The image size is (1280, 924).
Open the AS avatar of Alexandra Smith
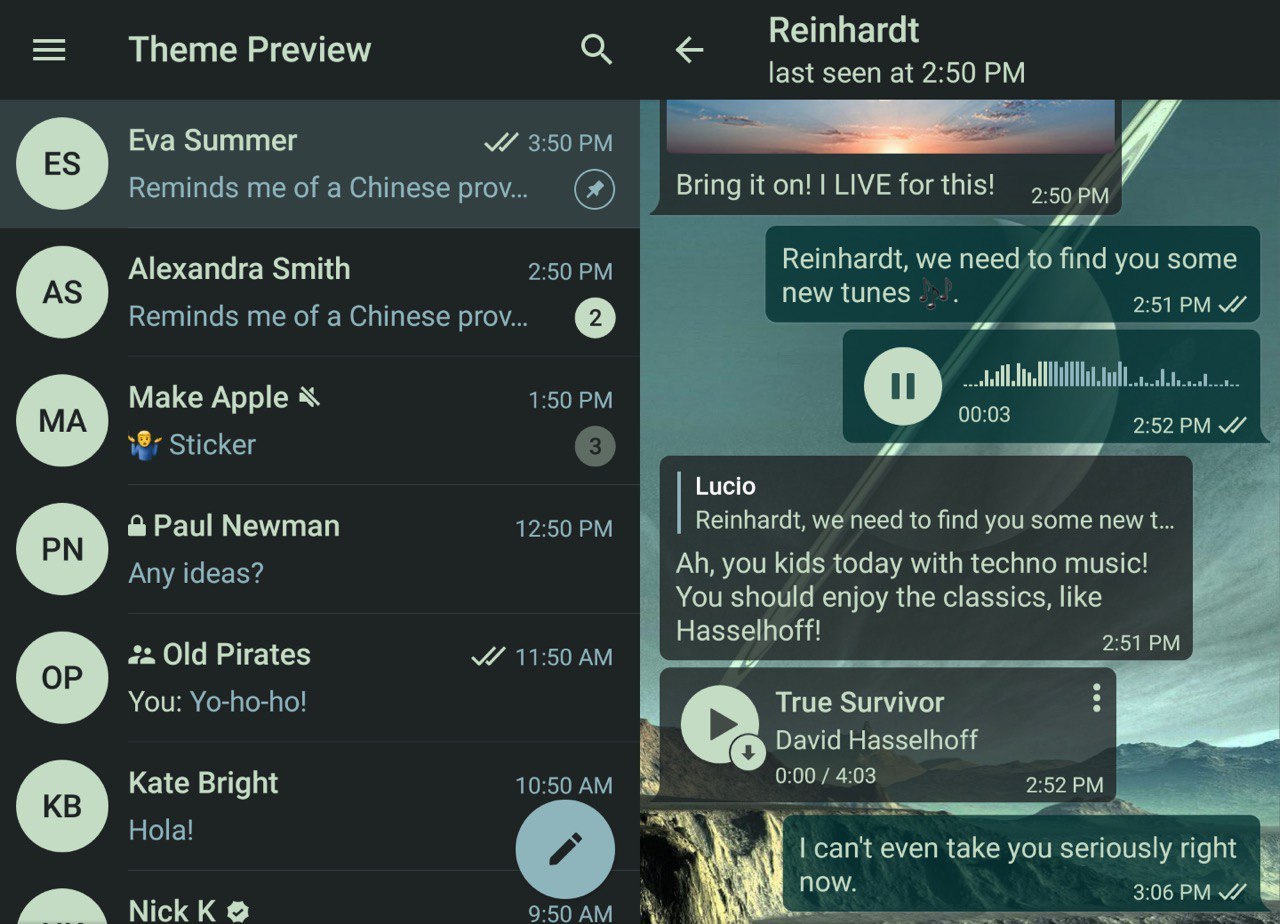pyautogui.click(x=62, y=292)
